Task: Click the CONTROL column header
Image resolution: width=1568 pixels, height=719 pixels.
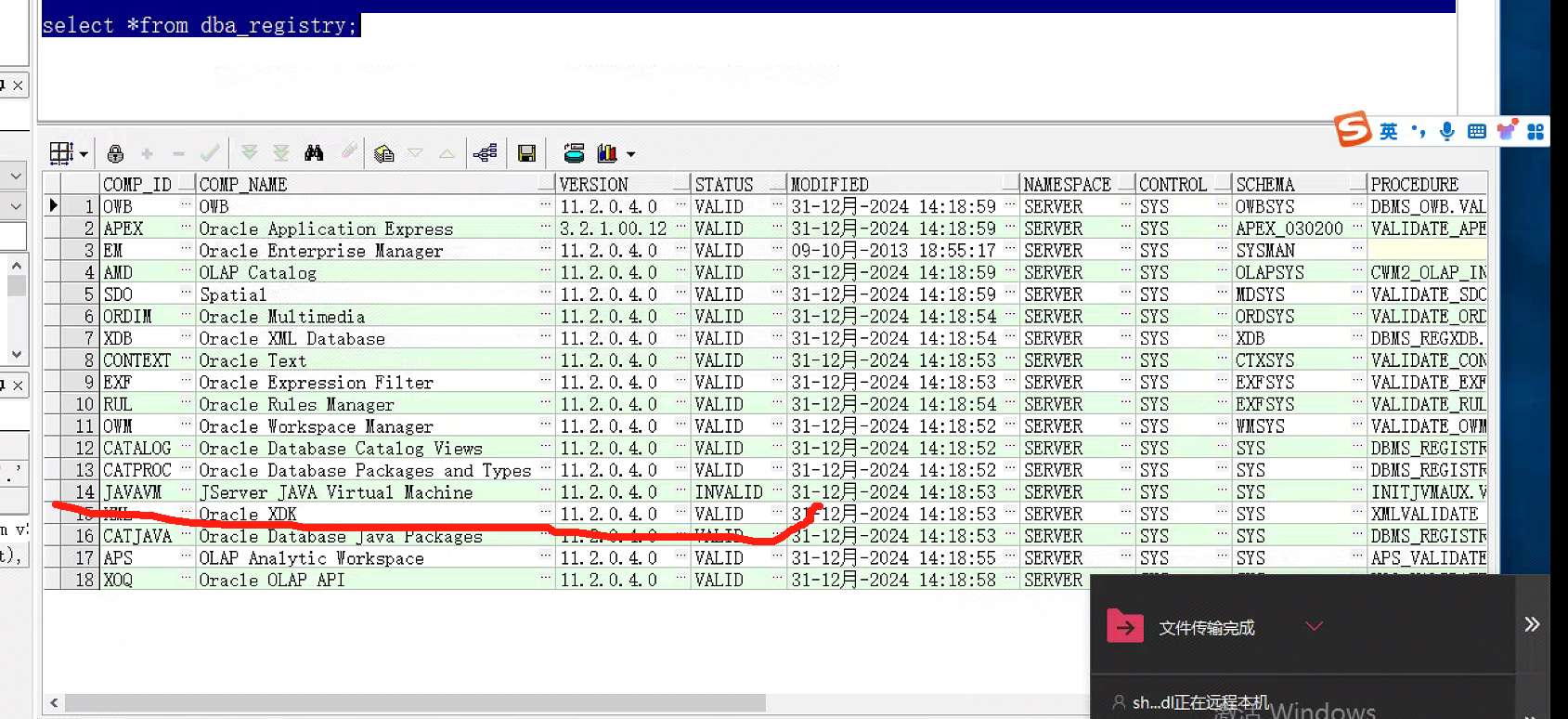Action: pos(1185,184)
